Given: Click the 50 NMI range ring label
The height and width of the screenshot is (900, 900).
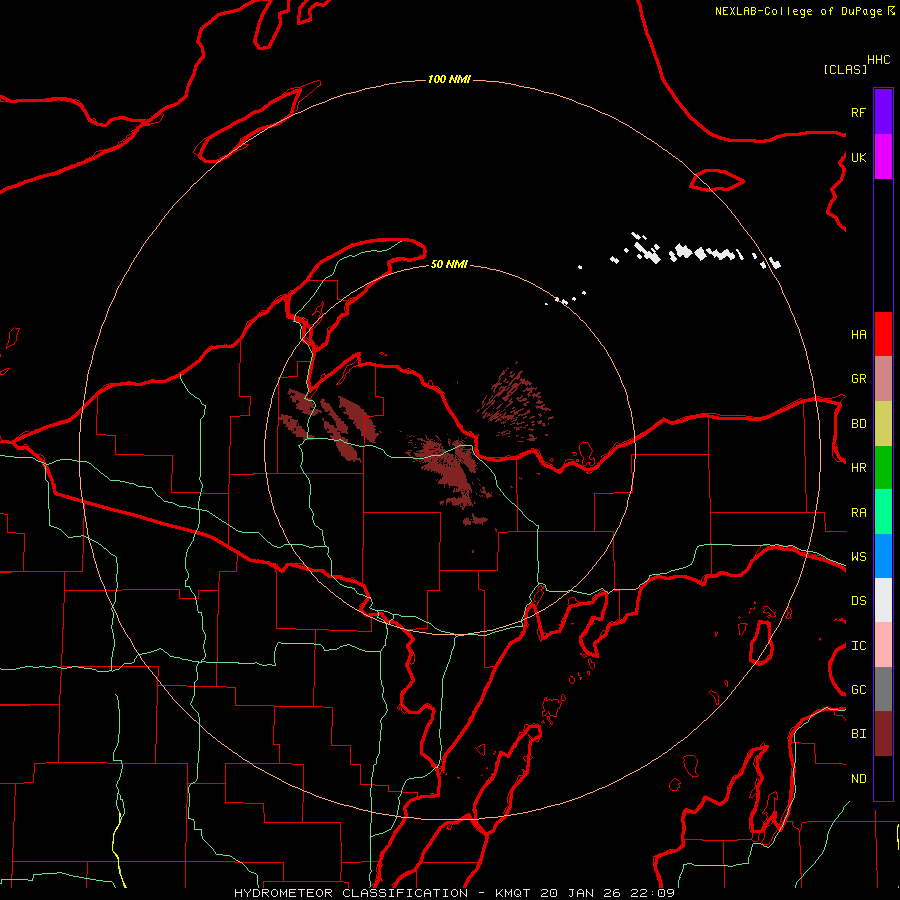Looking at the screenshot, I should tap(449, 264).
